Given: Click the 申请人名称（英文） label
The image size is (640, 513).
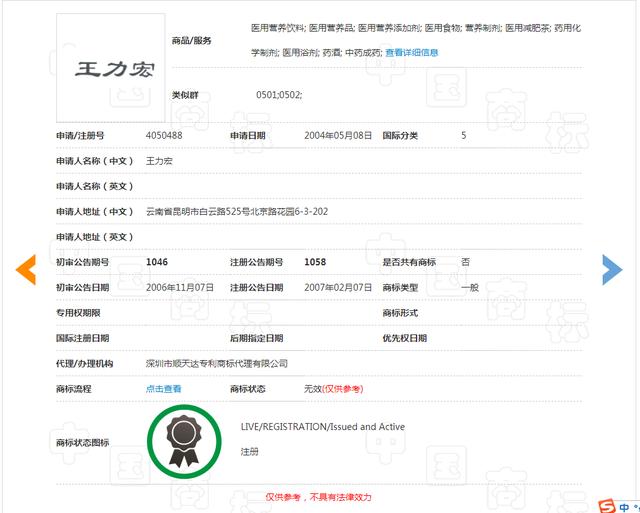Looking at the screenshot, I should pyautogui.click(x=95, y=187).
